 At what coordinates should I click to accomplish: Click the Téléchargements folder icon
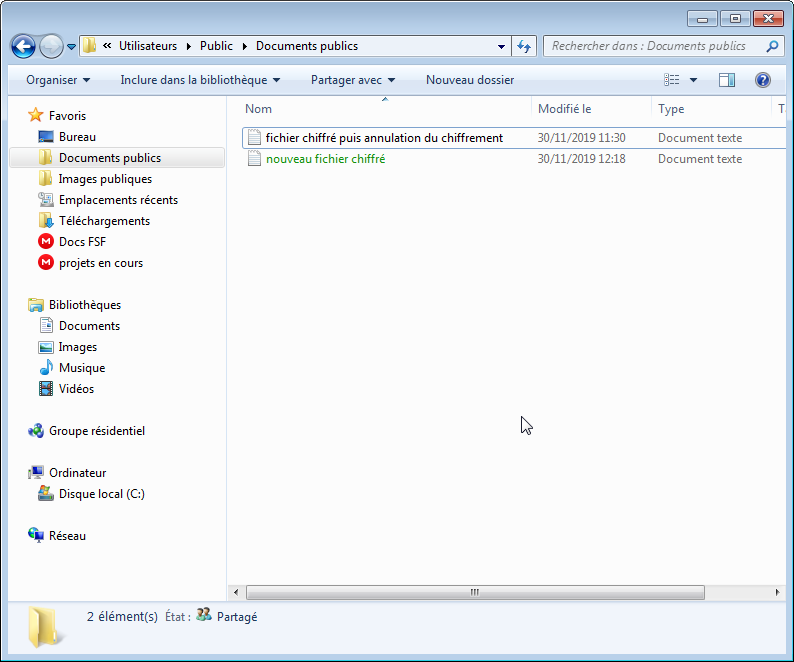click(x=46, y=220)
